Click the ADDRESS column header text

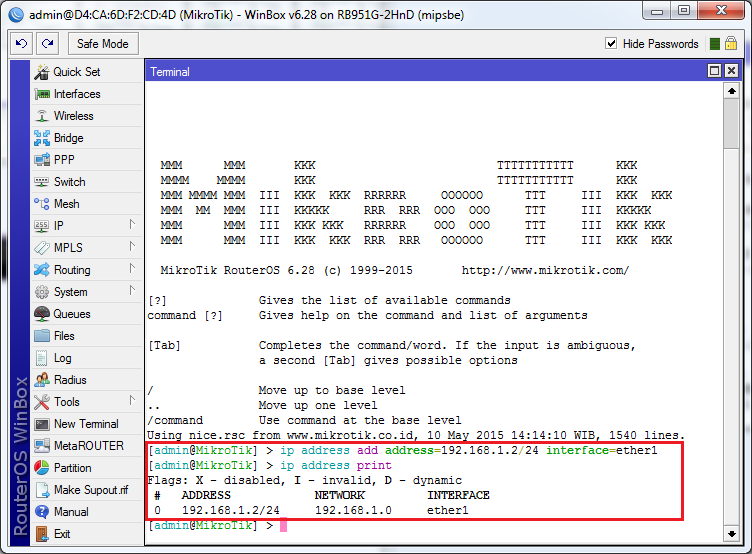pos(206,495)
